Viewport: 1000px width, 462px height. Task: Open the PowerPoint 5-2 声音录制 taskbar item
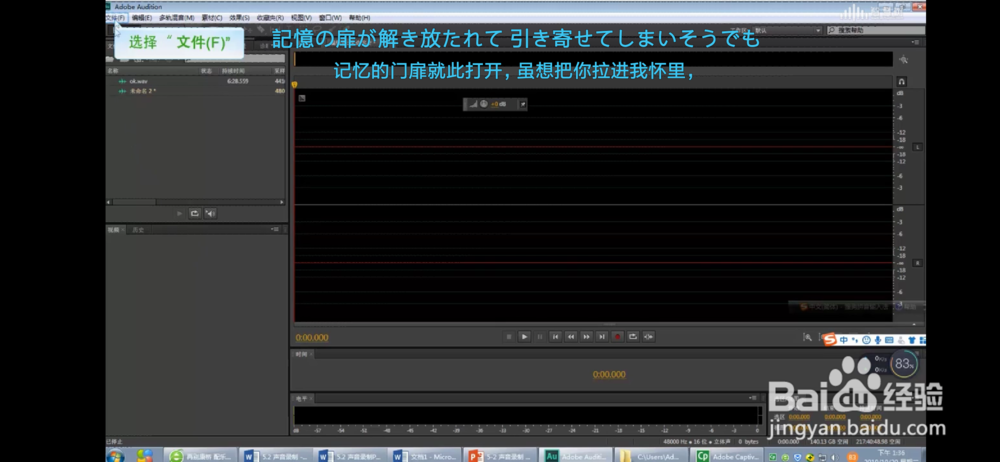tap(499, 456)
